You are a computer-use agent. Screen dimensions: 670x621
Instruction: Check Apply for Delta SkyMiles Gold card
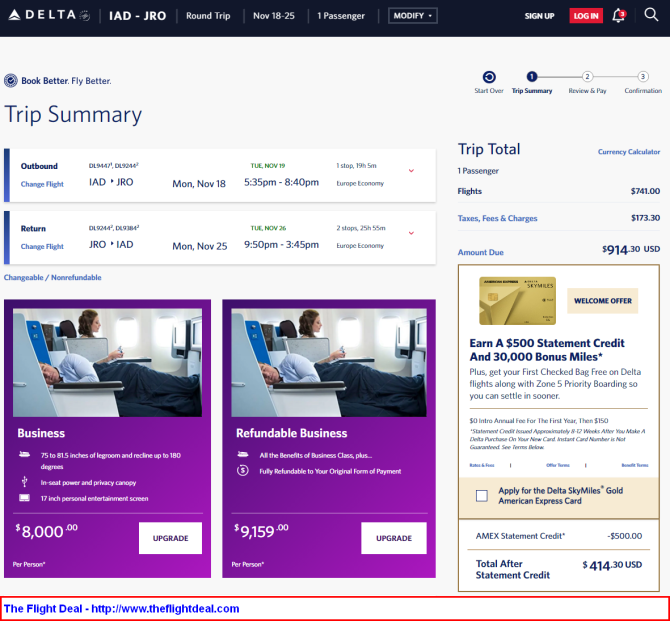click(x=482, y=495)
